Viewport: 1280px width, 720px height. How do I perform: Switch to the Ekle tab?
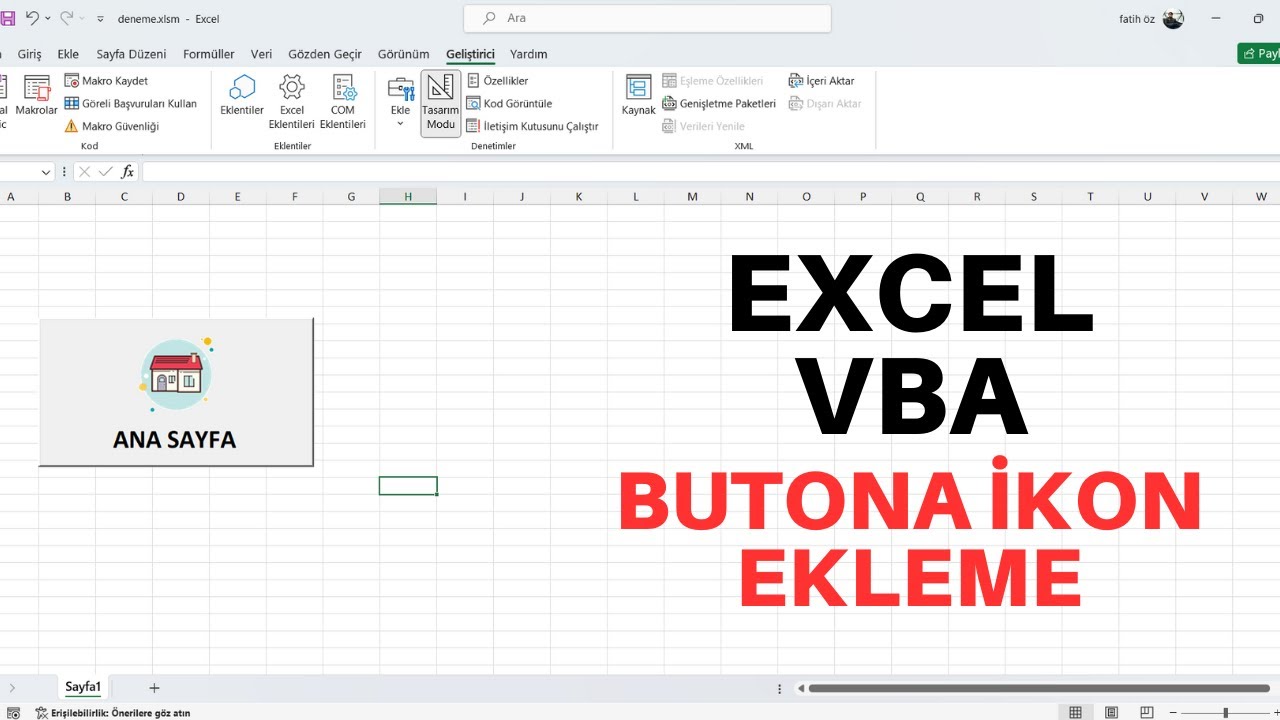pos(68,54)
